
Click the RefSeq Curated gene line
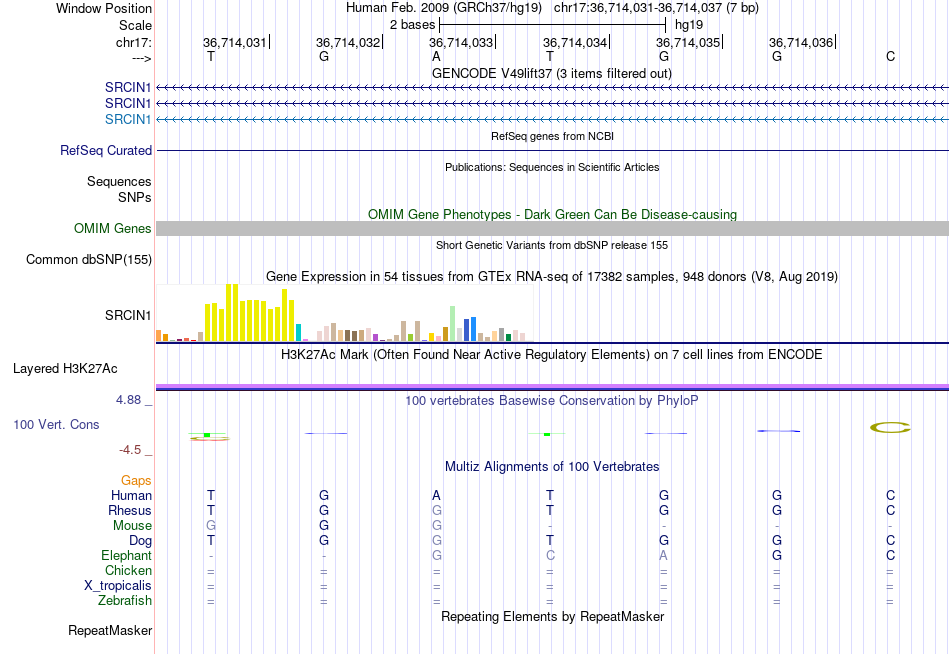coord(552,150)
